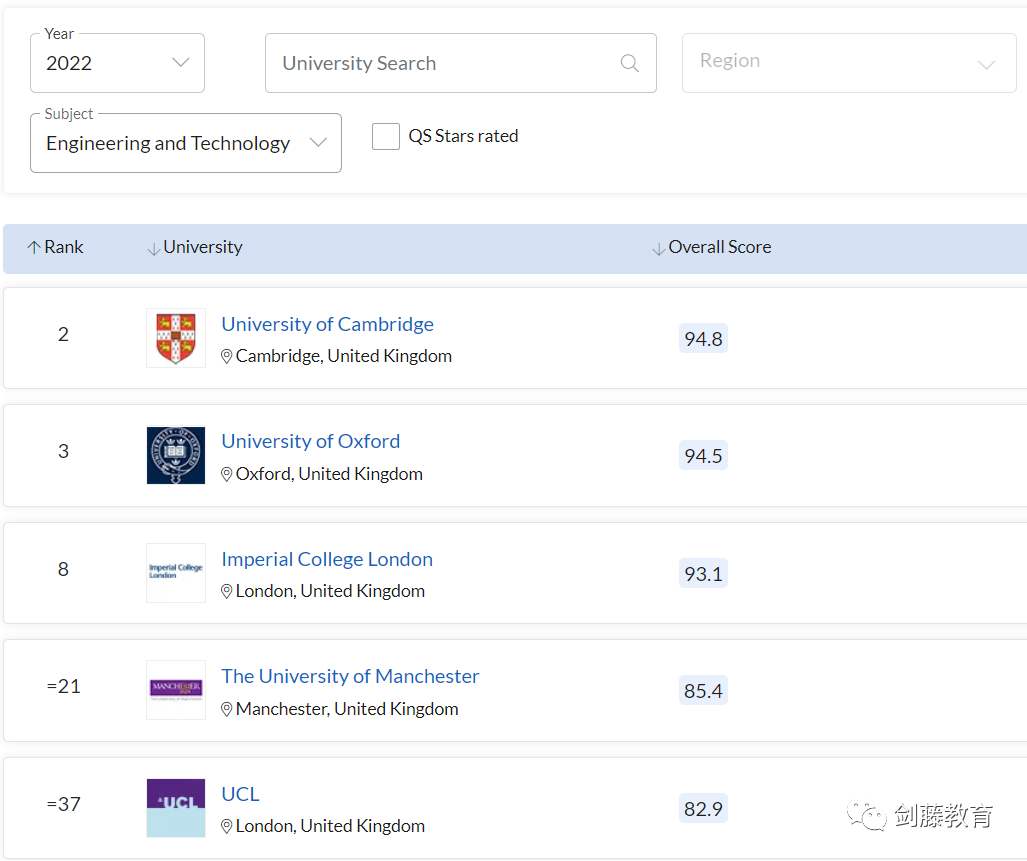Click the 93.1 score for Imperial
1027x861 pixels.
click(x=703, y=574)
